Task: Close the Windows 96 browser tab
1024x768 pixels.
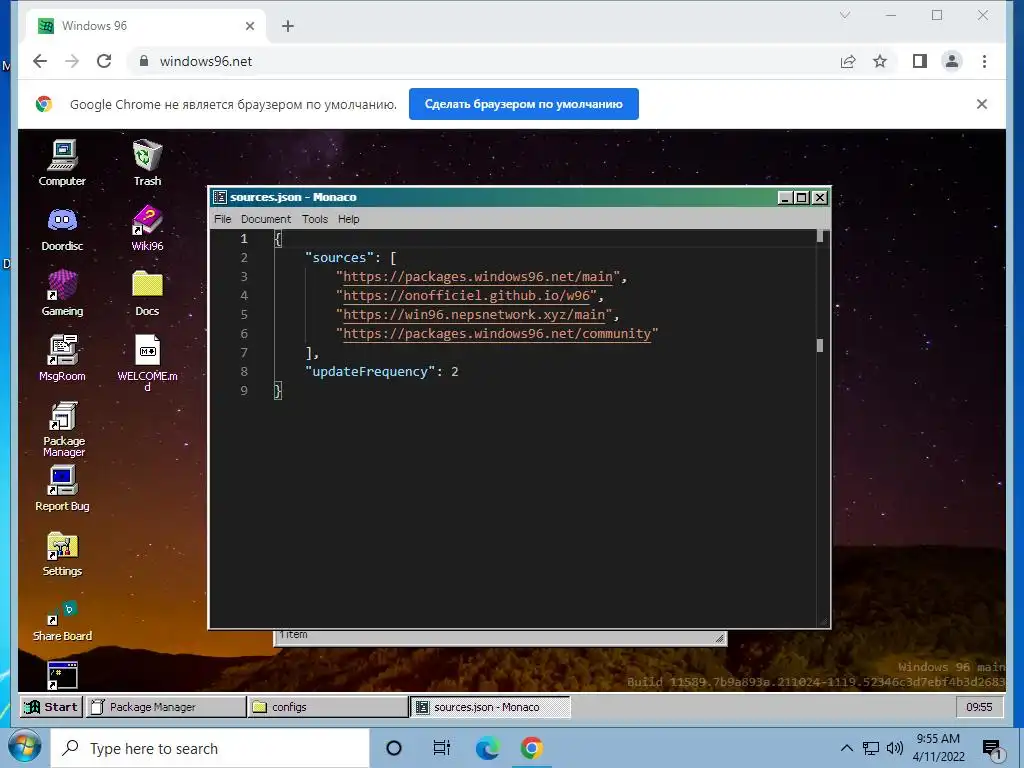Action: [x=250, y=26]
